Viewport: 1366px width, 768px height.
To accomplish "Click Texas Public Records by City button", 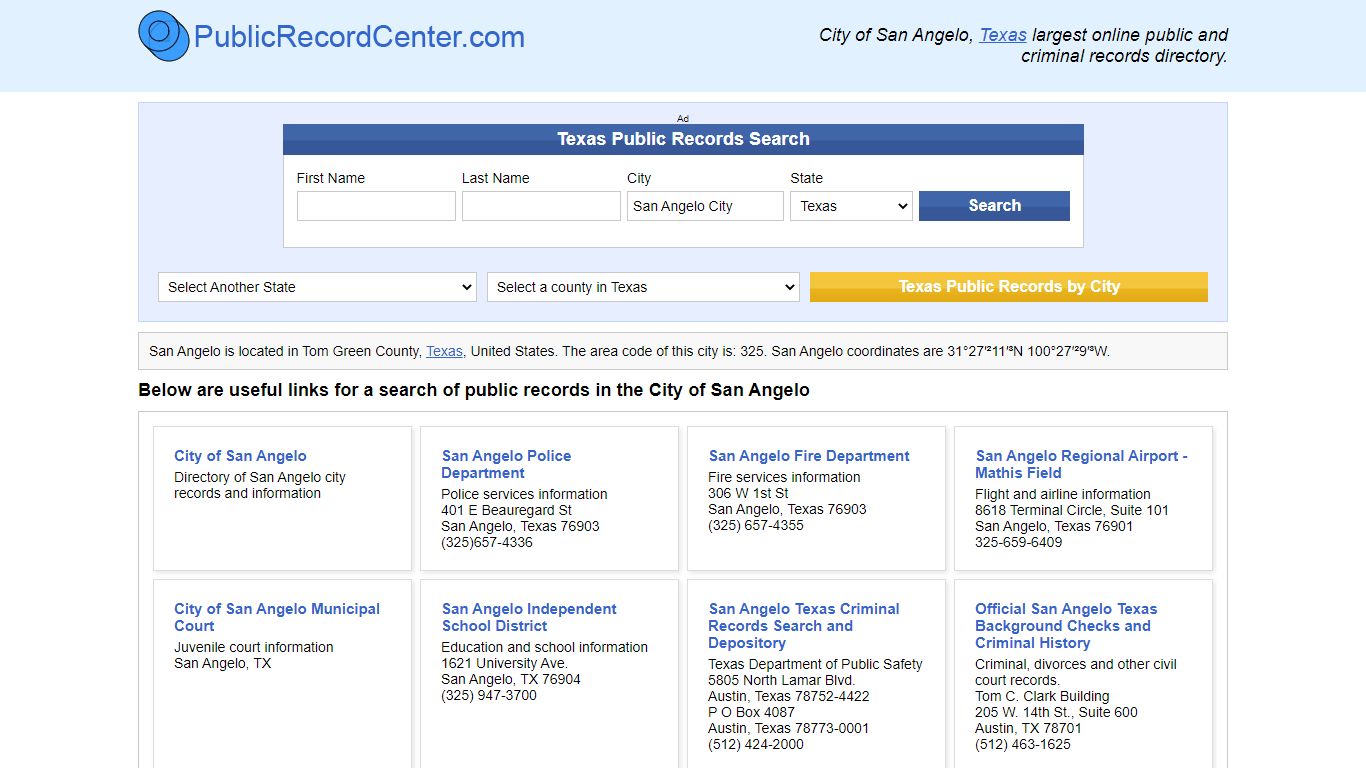I will pos(1009,287).
